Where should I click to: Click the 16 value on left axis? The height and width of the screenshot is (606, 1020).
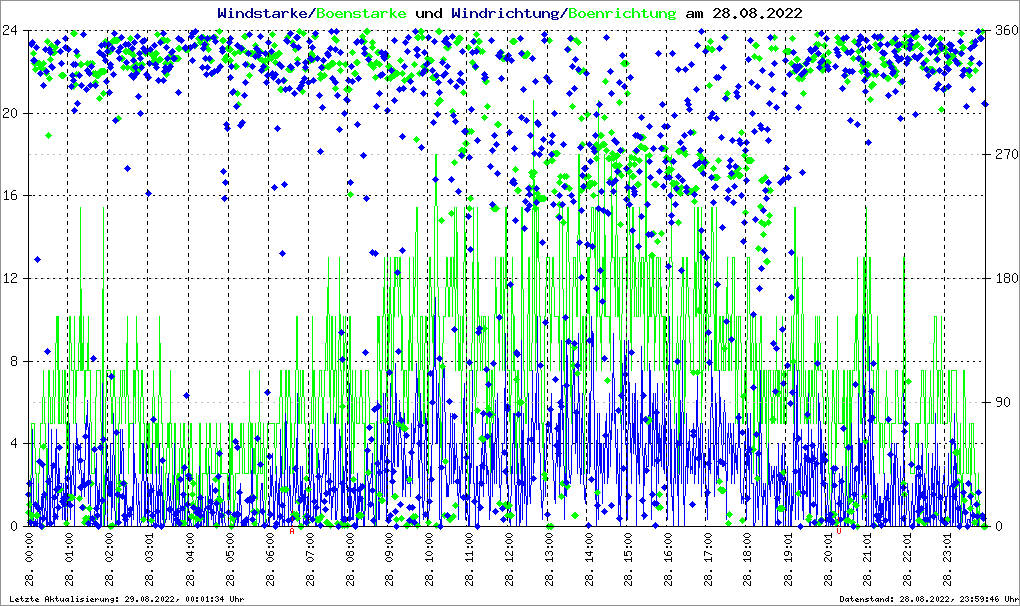(x=11, y=196)
